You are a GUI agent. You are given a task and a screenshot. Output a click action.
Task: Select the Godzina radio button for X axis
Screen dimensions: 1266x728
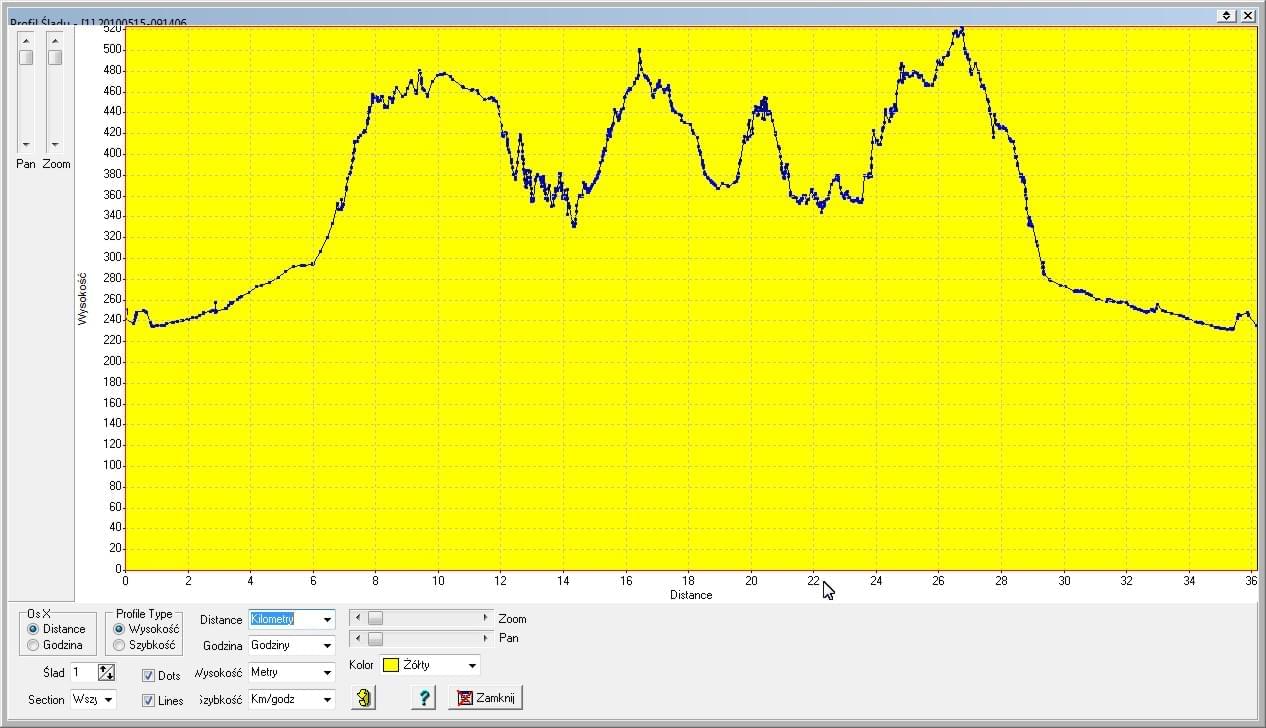(34, 645)
